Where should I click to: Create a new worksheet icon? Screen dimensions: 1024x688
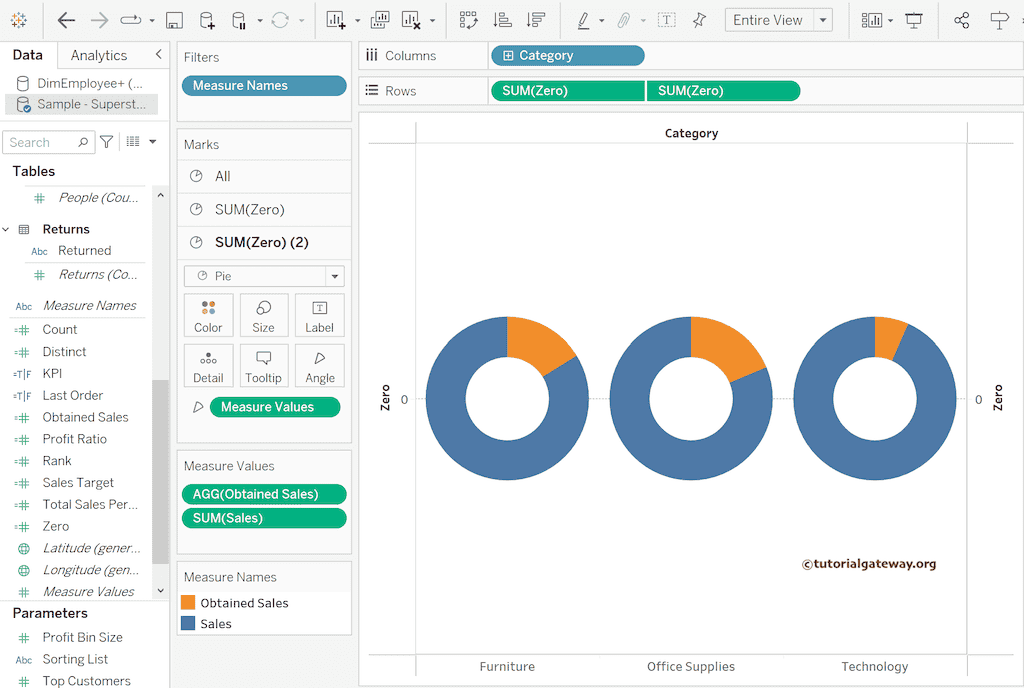336,20
